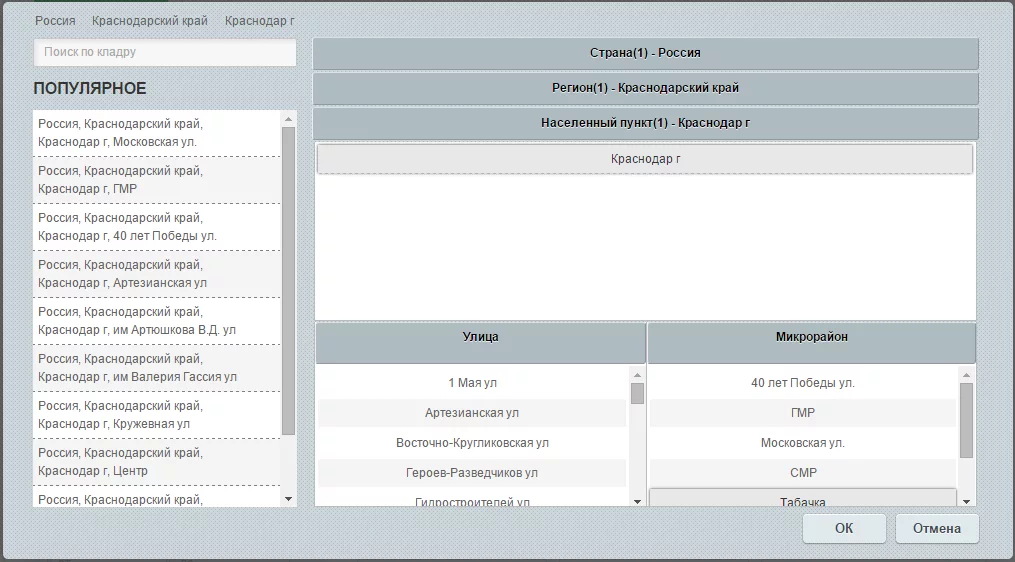Click the Микрорайон column header
This screenshot has width=1015, height=562.
point(811,338)
